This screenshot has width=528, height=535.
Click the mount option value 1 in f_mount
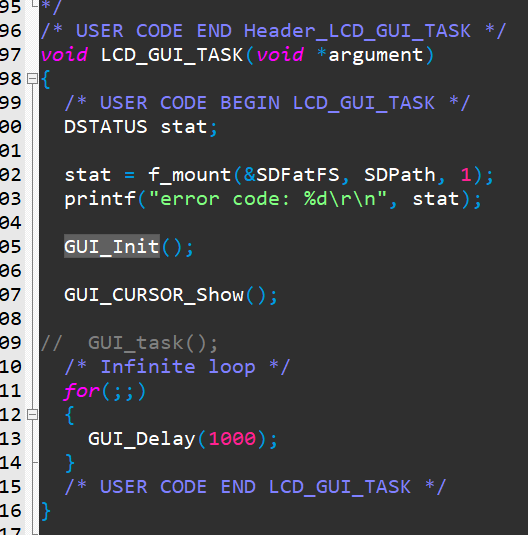(x=466, y=175)
